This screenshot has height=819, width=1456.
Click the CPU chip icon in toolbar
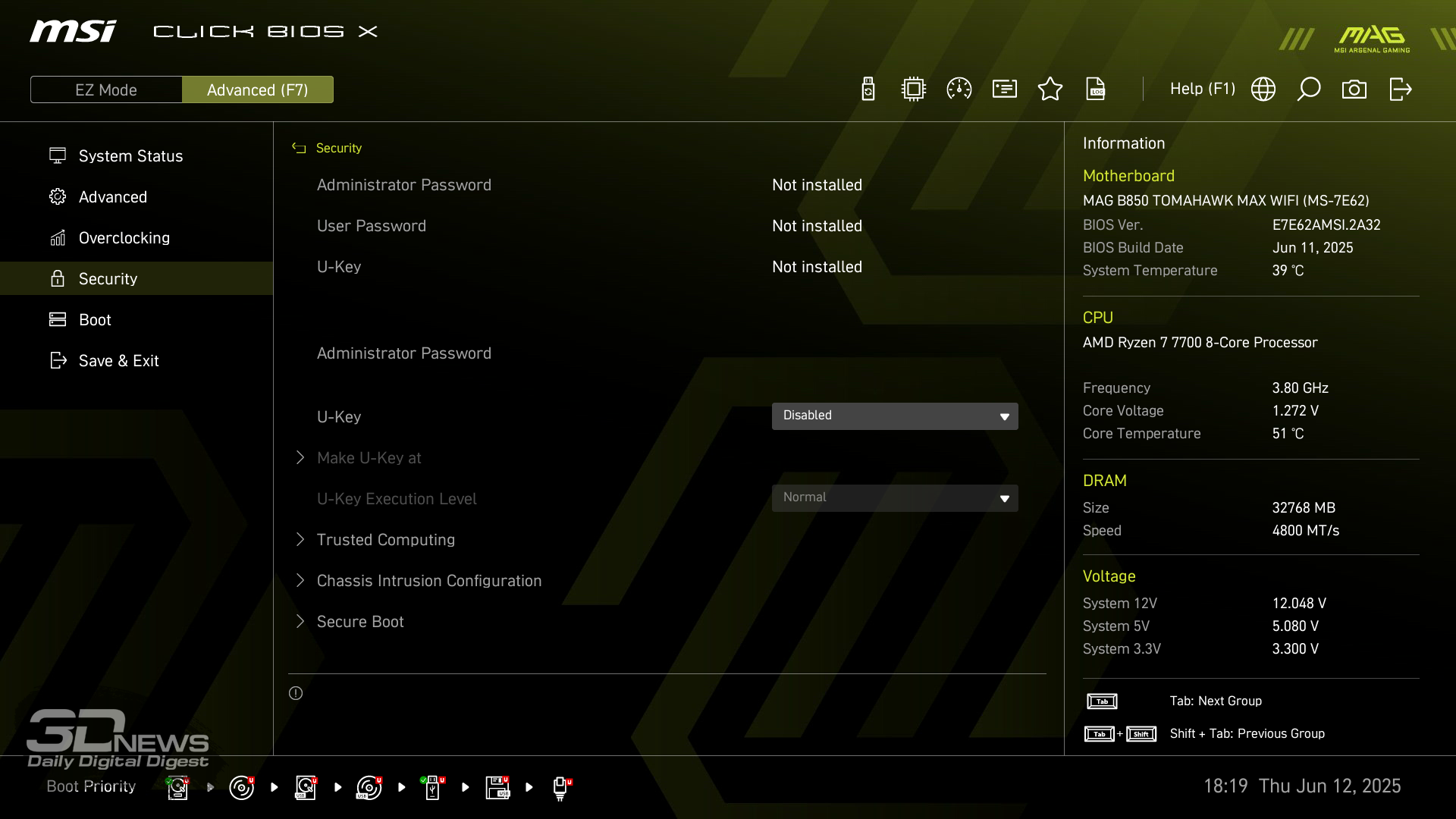(x=914, y=89)
